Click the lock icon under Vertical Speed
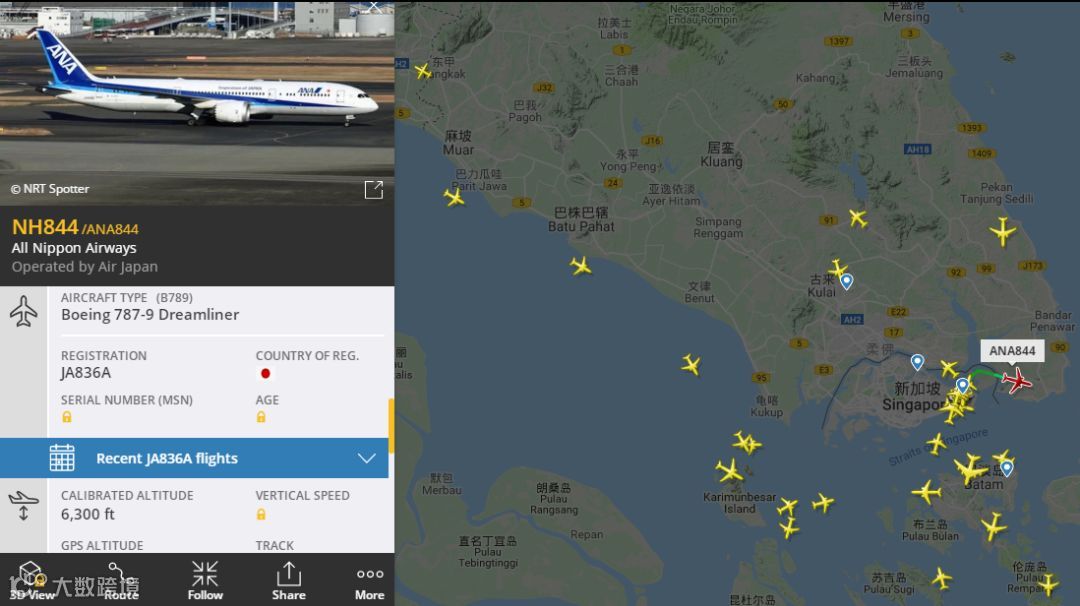 [x=261, y=514]
